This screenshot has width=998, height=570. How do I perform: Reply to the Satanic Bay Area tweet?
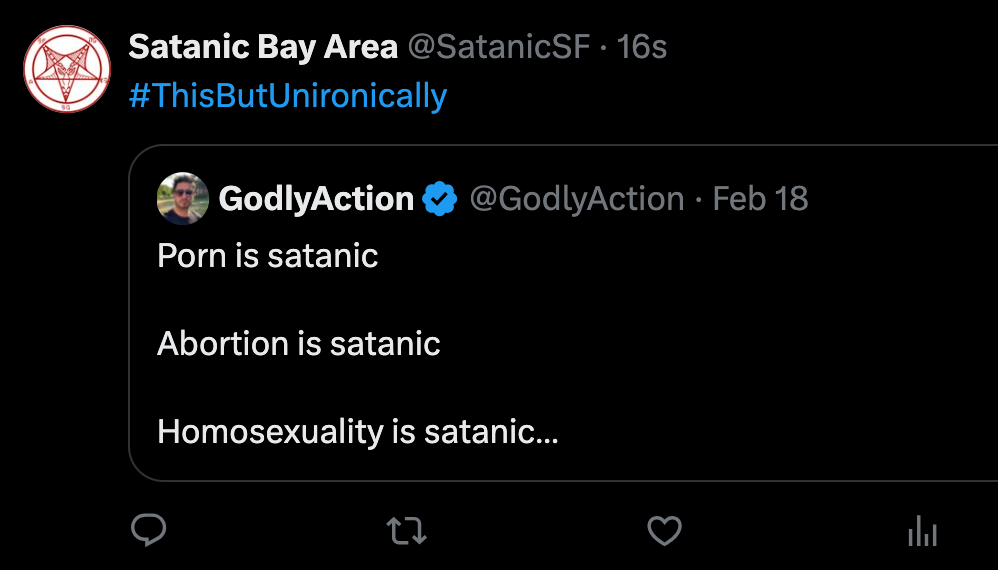[149, 530]
